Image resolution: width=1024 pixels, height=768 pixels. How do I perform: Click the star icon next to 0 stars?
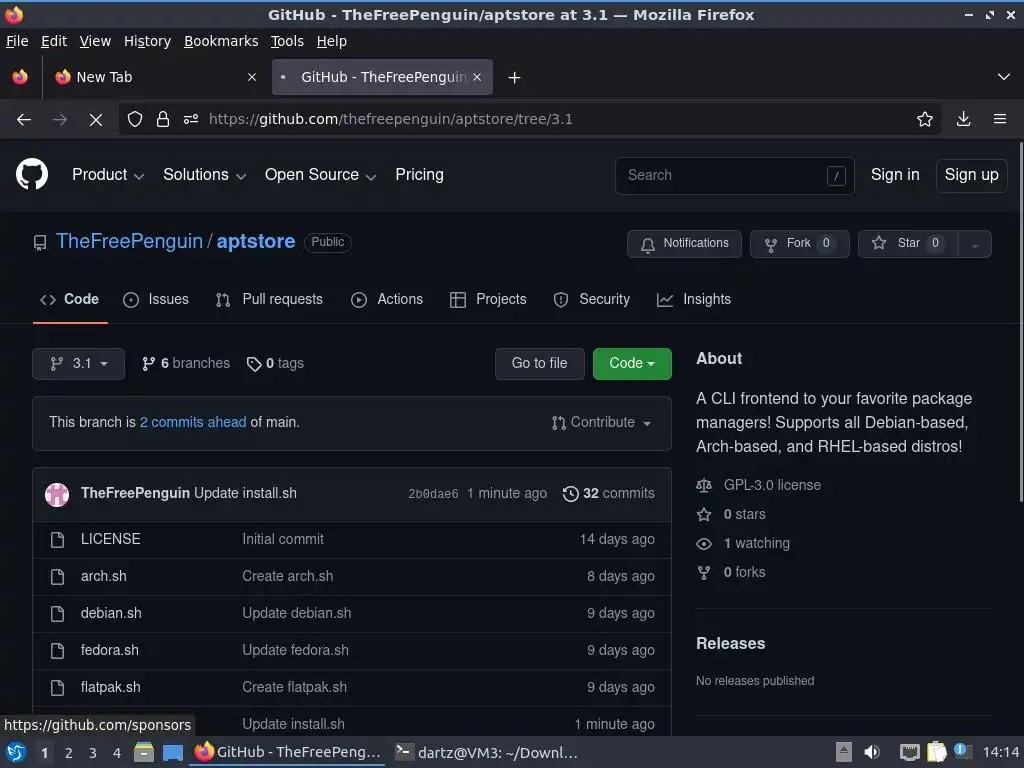703,515
